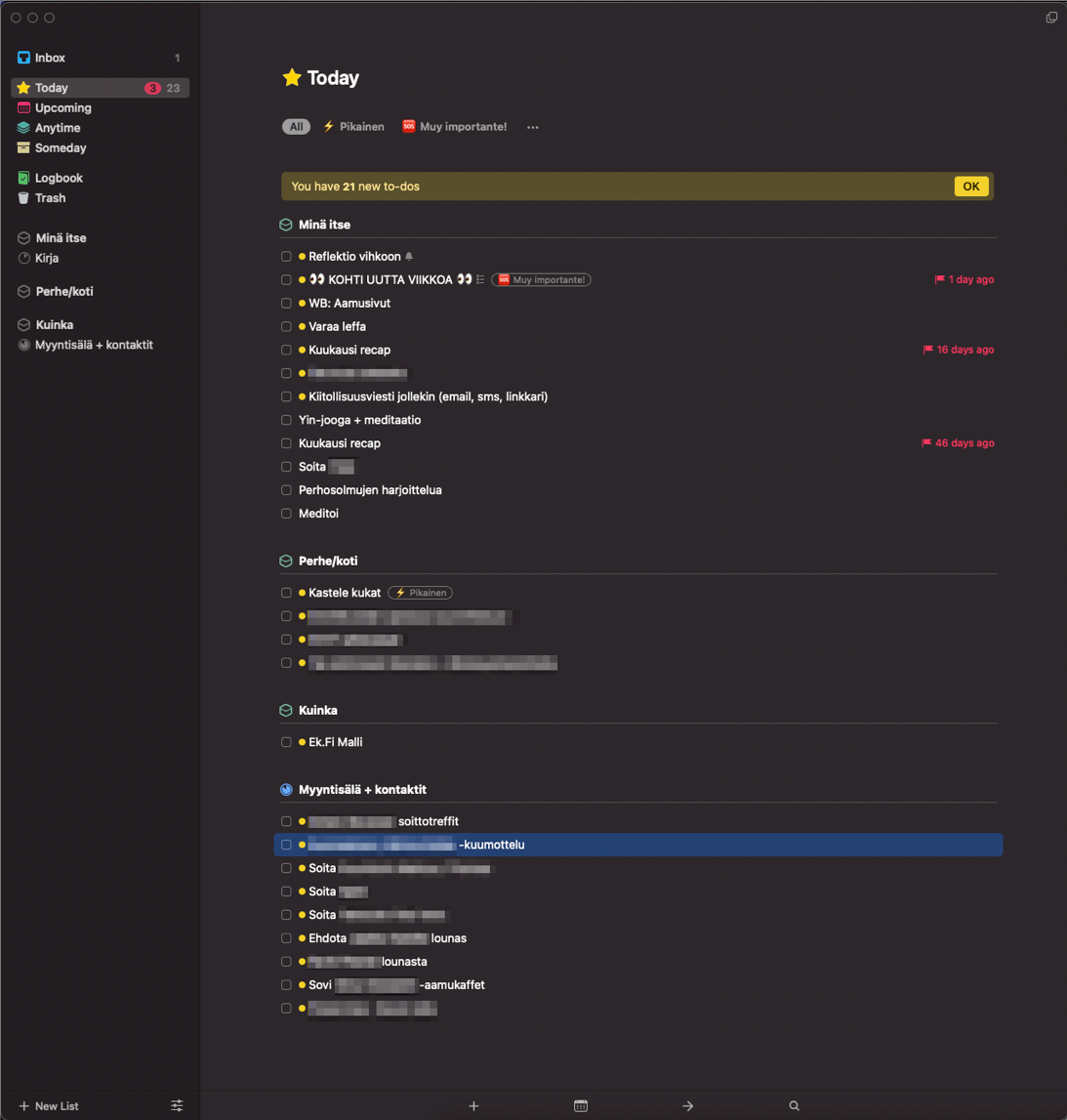
Task: Click the plus icon in bottom toolbar
Action: pos(473,1106)
